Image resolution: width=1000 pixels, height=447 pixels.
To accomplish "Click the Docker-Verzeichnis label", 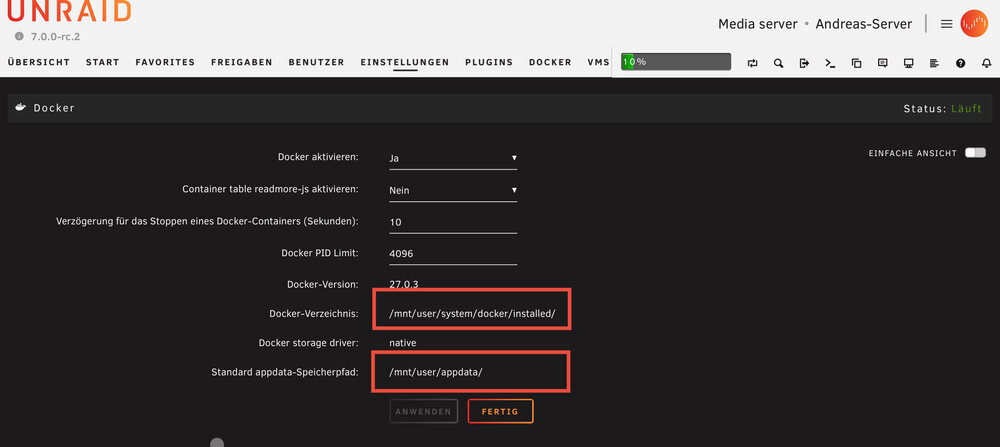I will pos(314,314).
